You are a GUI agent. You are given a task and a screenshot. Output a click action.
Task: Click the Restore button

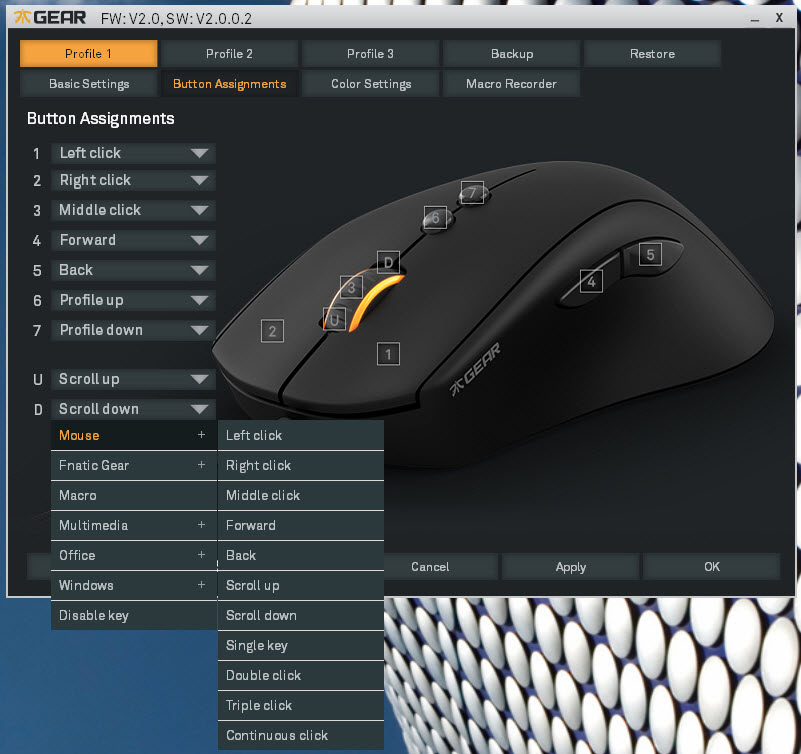[x=652, y=54]
